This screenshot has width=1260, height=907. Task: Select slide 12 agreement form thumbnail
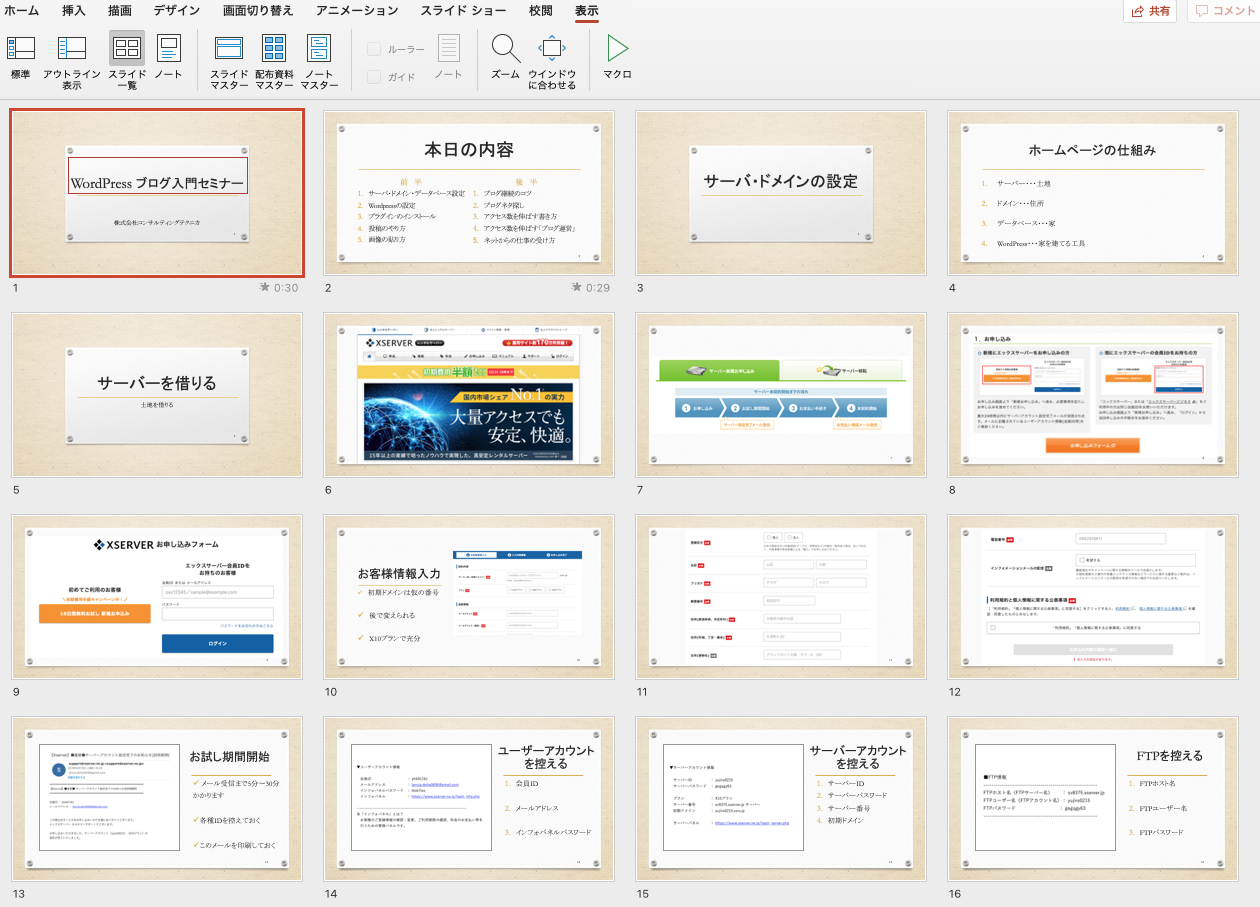tap(1093, 597)
